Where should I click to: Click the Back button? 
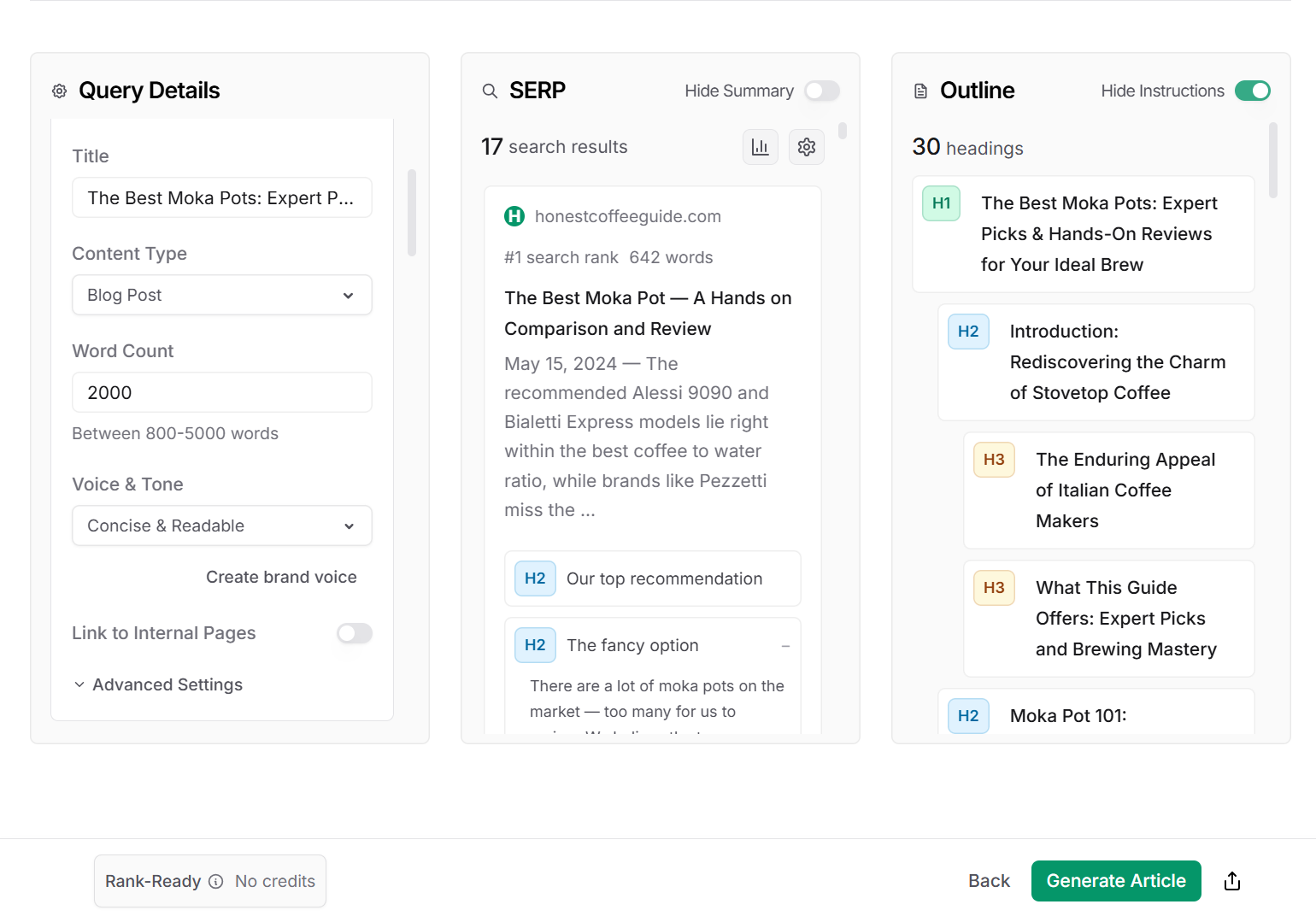coord(989,881)
